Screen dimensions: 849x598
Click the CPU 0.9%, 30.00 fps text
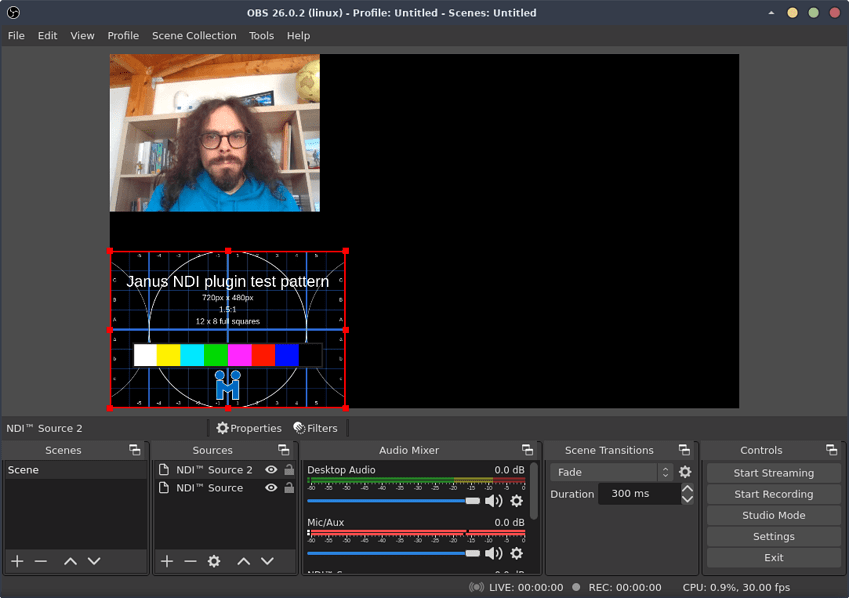[x=736, y=587]
